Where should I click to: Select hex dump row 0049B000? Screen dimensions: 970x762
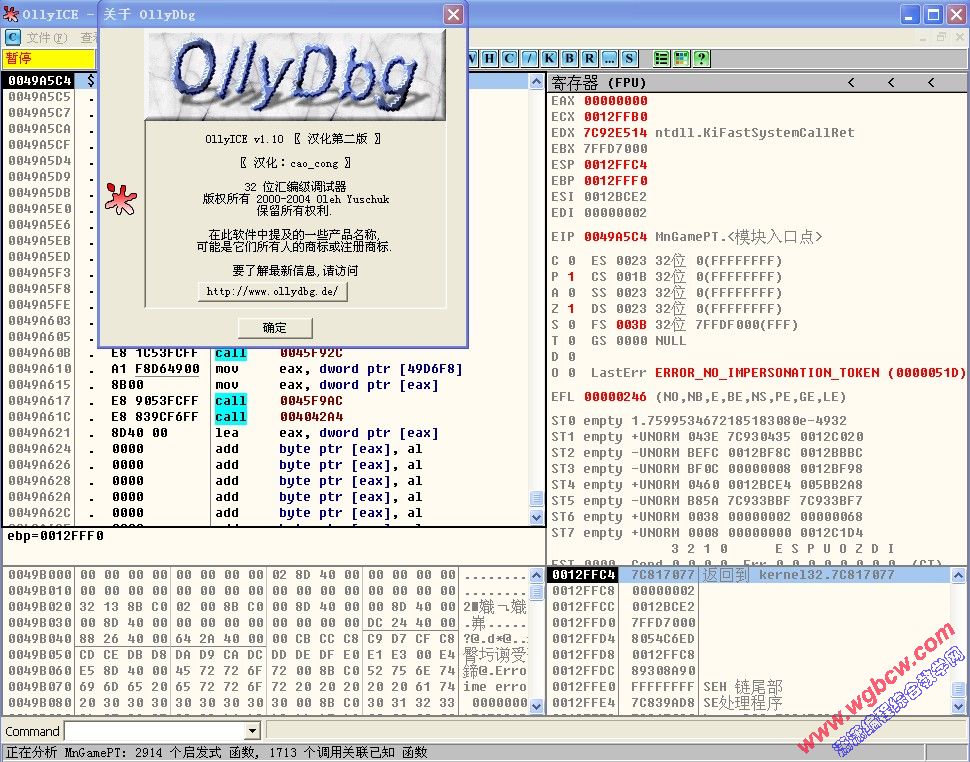tap(266, 575)
